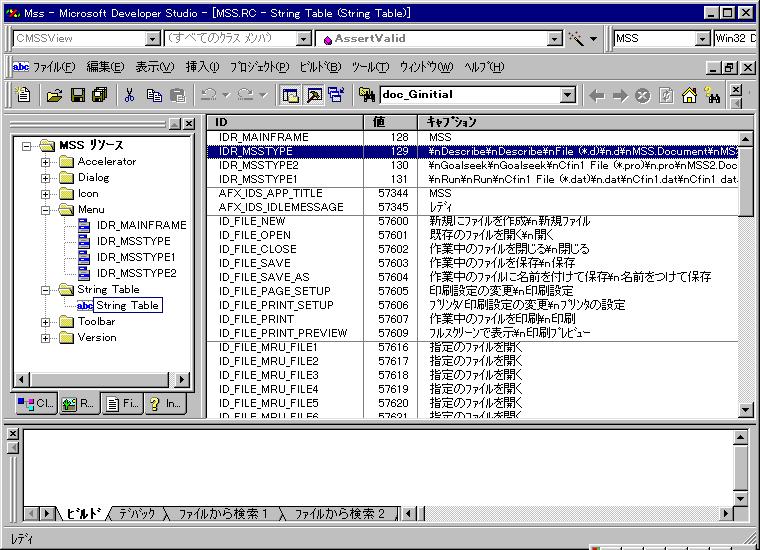Switch to the デバッグ output tab
Image resolution: width=760 pixels, height=550 pixels.
(137, 514)
